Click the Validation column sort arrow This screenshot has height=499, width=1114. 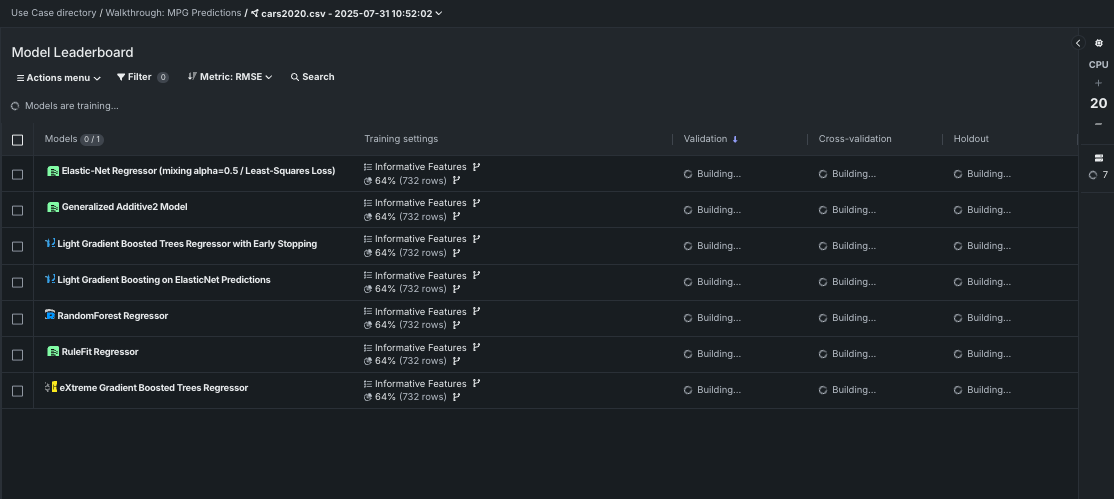[x=736, y=139]
